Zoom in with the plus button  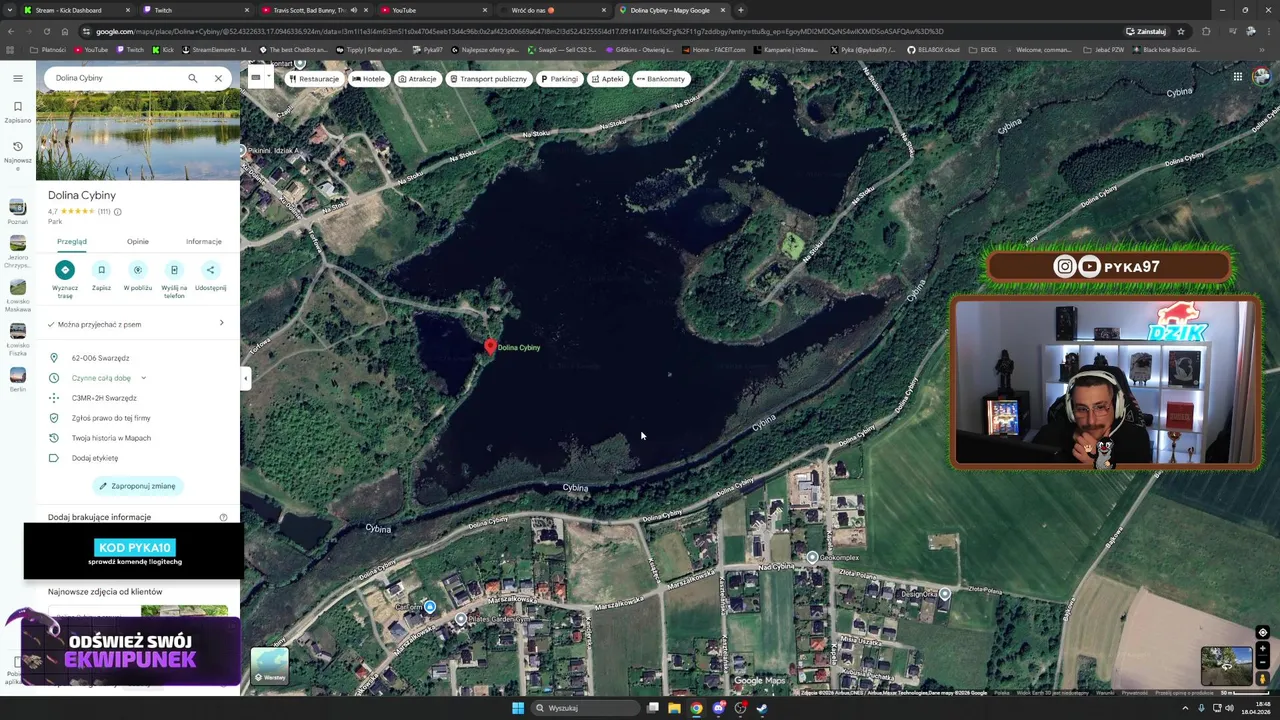point(1262,649)
